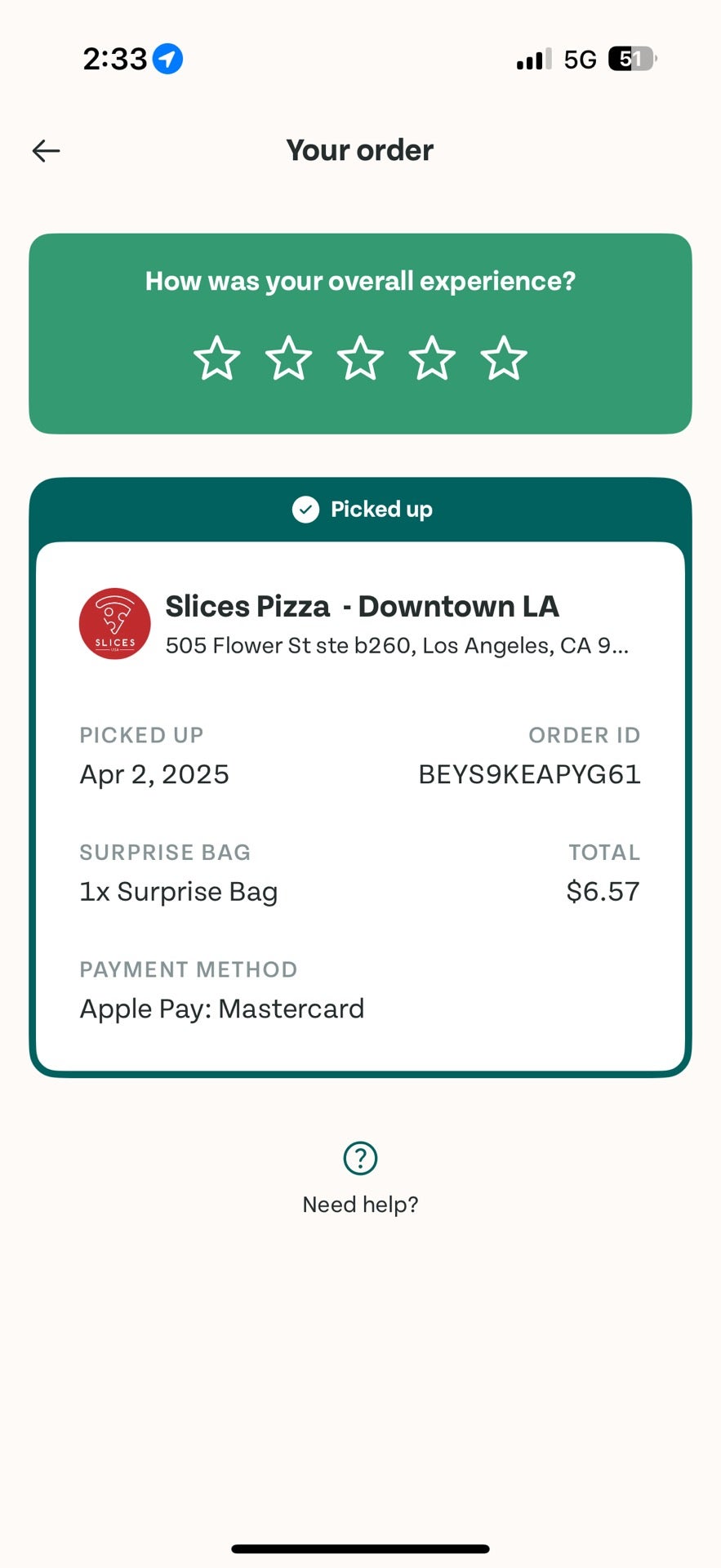Tap the Picked up checkmark icon
The image size is (721, 1568).
(305, 510)
